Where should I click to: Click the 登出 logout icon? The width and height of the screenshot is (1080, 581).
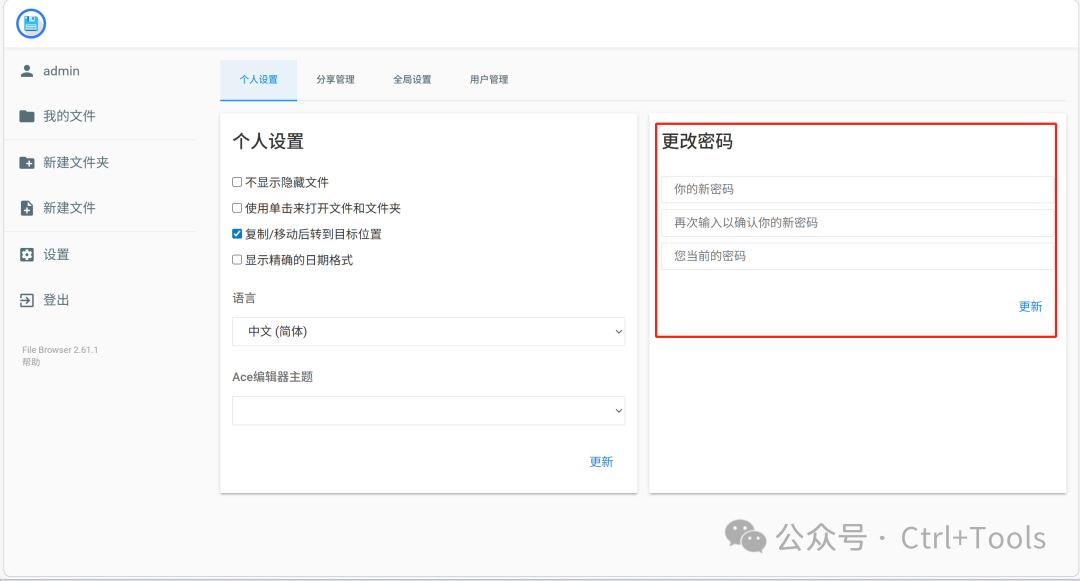pos(27,300)
